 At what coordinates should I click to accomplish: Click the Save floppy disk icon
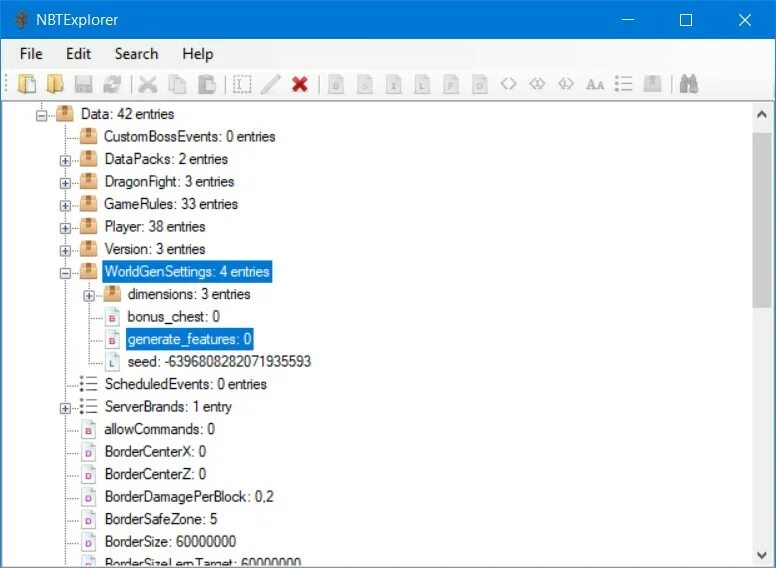coord(84,84)
